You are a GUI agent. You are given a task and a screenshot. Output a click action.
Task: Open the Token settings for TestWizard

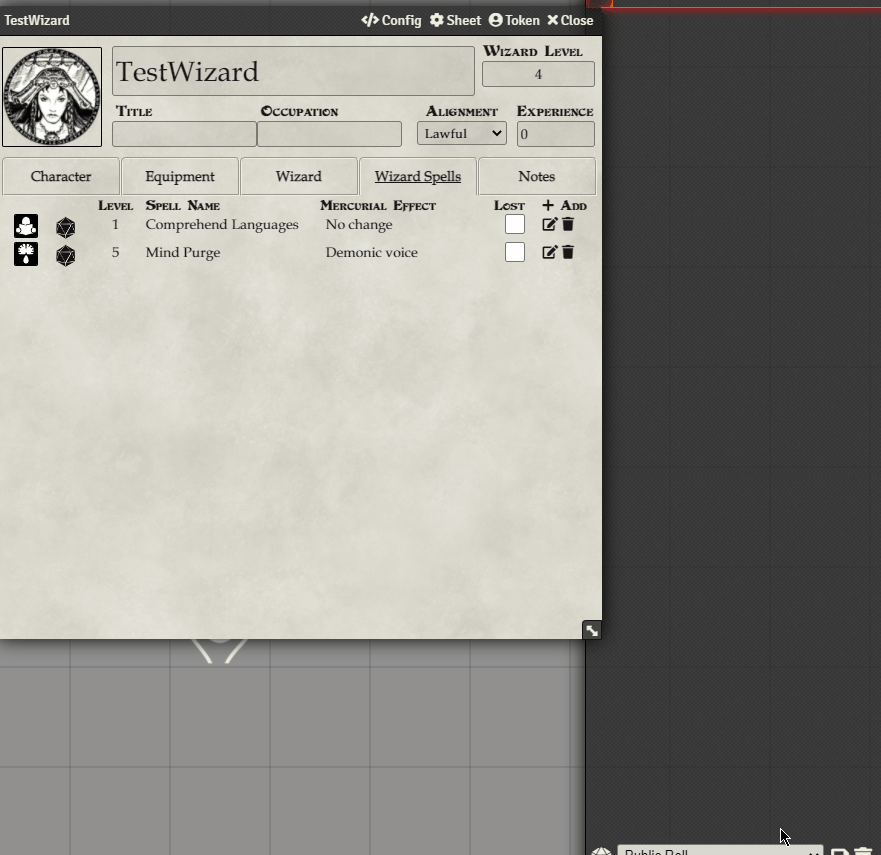[514, 20]
